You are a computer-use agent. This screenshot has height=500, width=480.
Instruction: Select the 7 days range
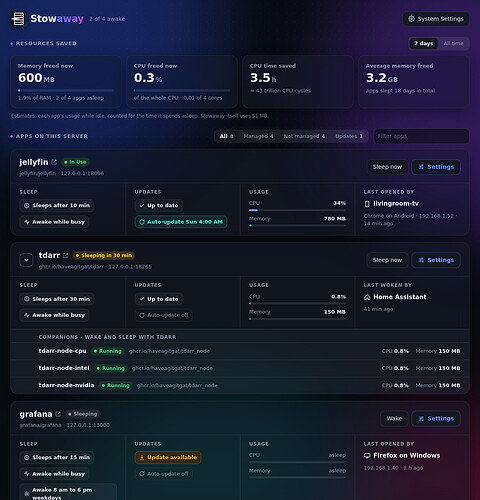click(x=424, y=43)
